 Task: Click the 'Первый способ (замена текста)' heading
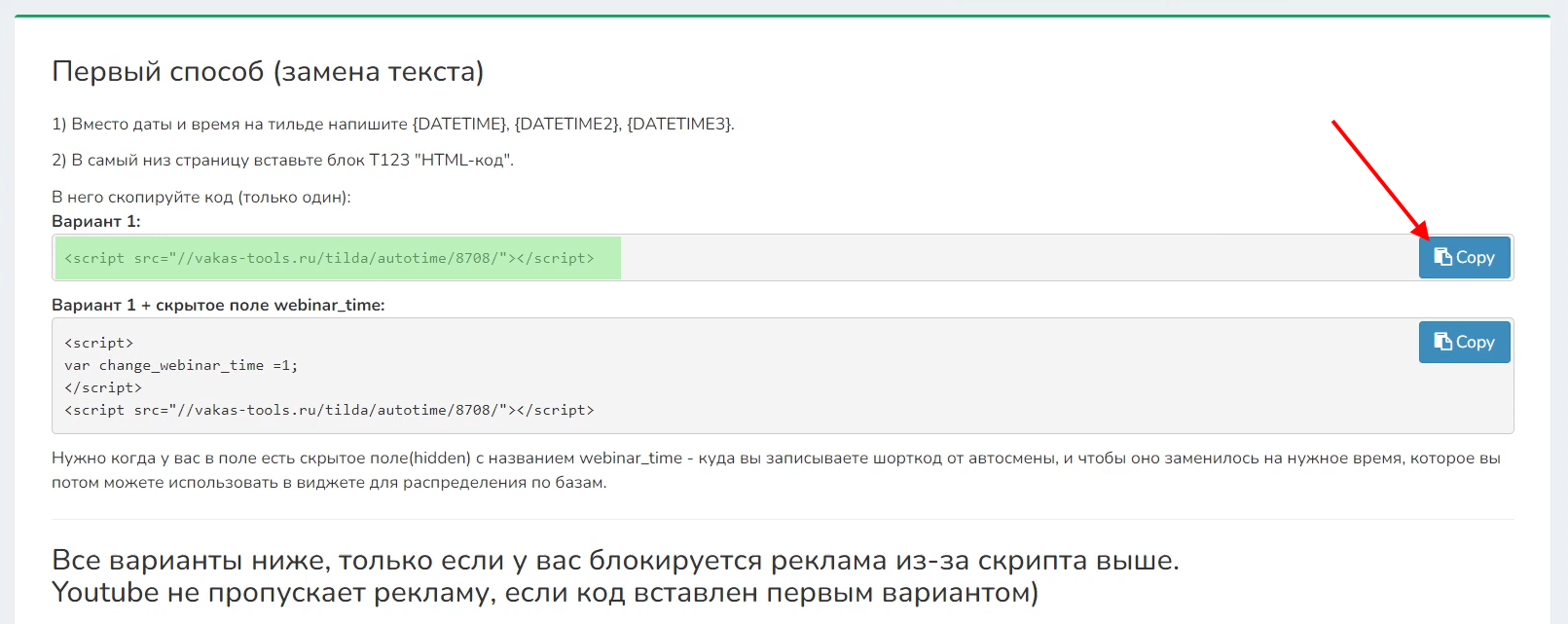click(268, 71)
